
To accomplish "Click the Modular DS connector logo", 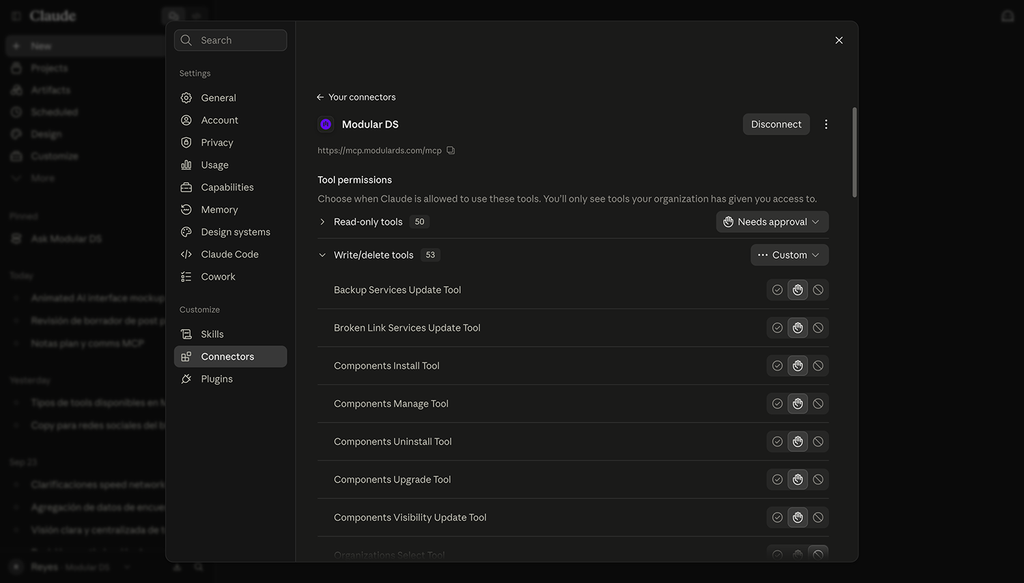I will point(325,124).
